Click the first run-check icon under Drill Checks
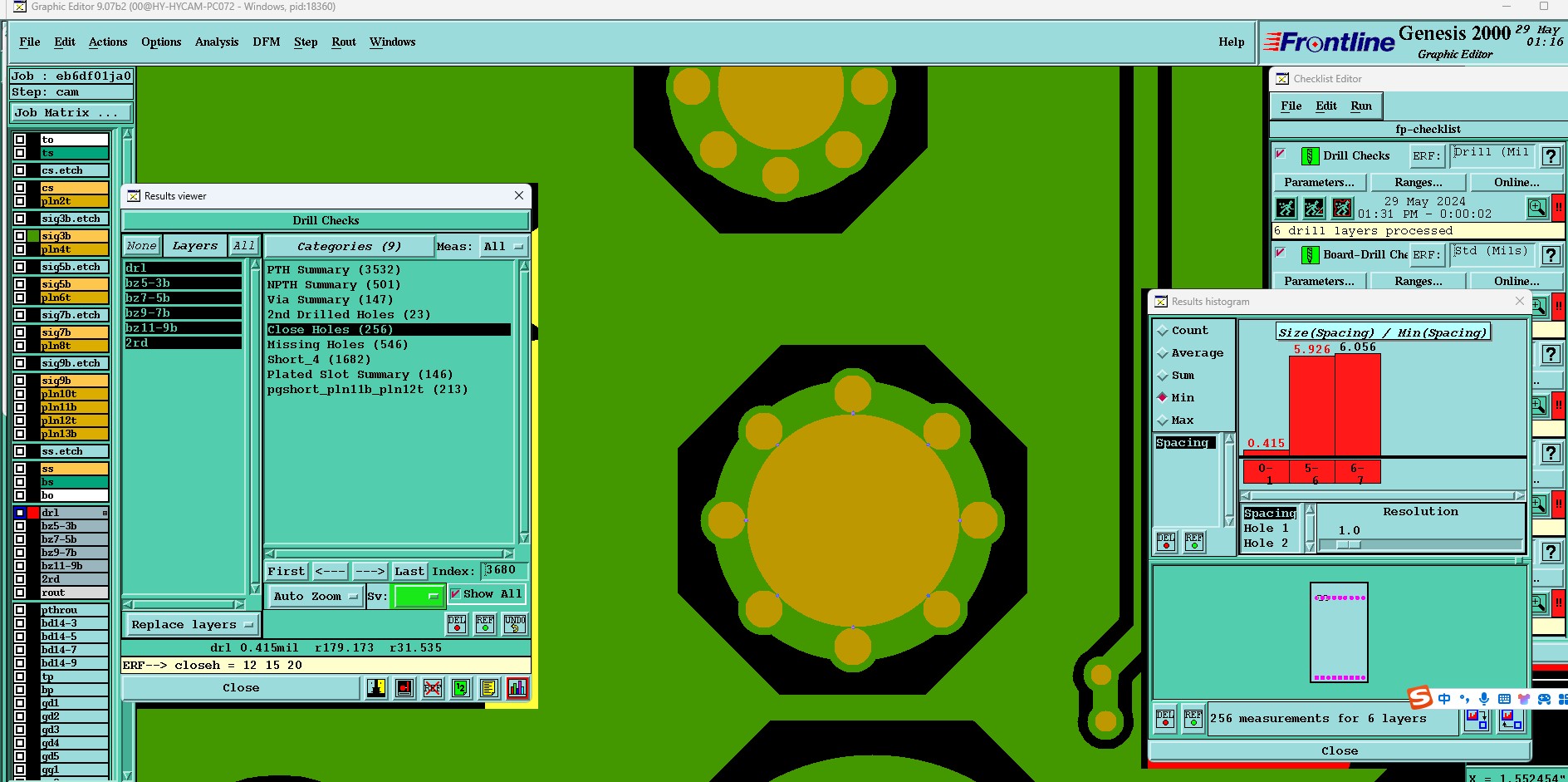 click(x=1286, y=208)
